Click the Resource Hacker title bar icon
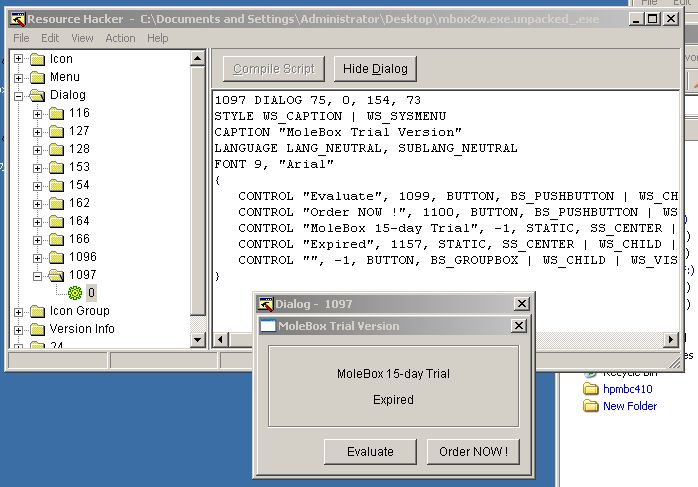The height and width of the screenshot is (487, 698). click(18, 19)
